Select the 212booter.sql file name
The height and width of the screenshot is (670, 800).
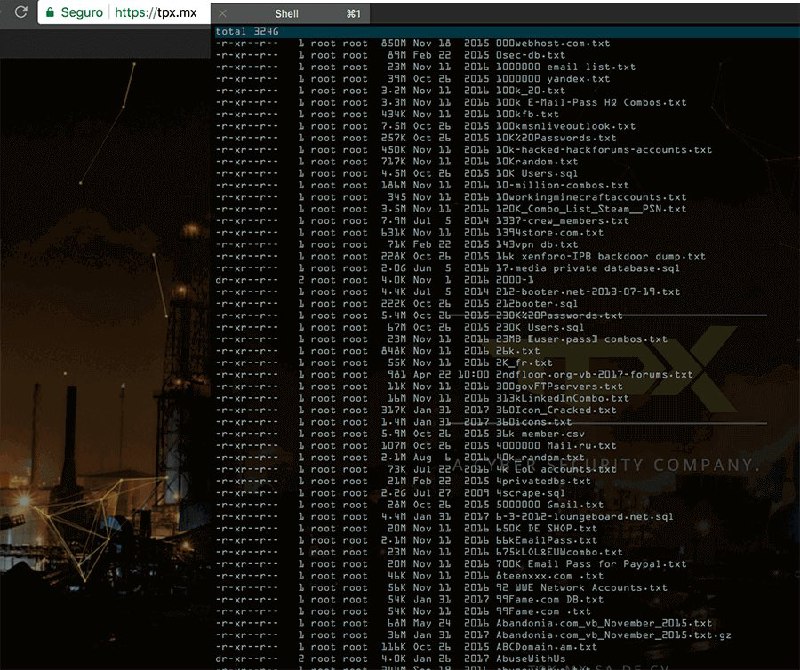pos(537,304)
